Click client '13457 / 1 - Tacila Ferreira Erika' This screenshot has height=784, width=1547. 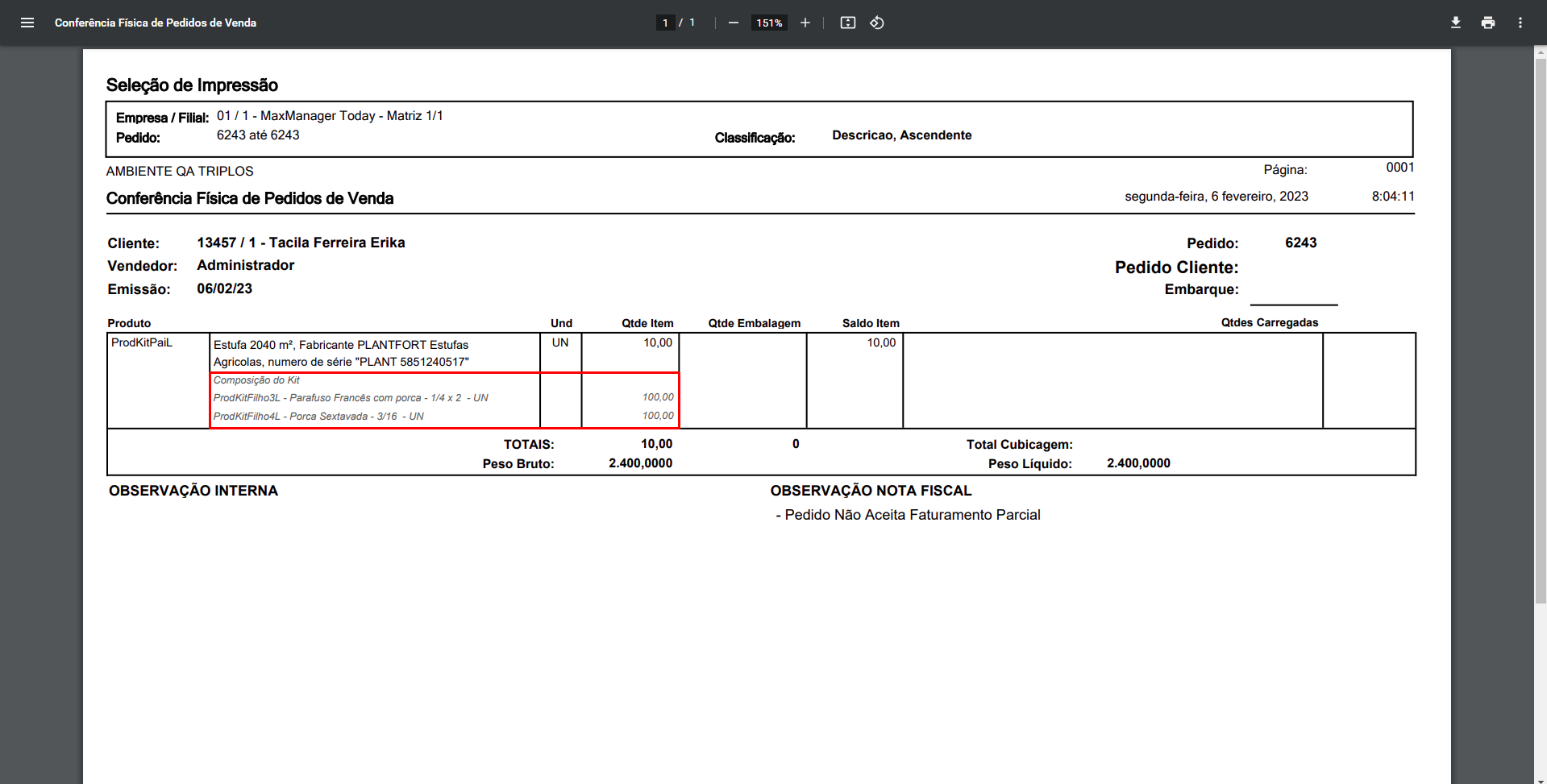tap(301, 243)
